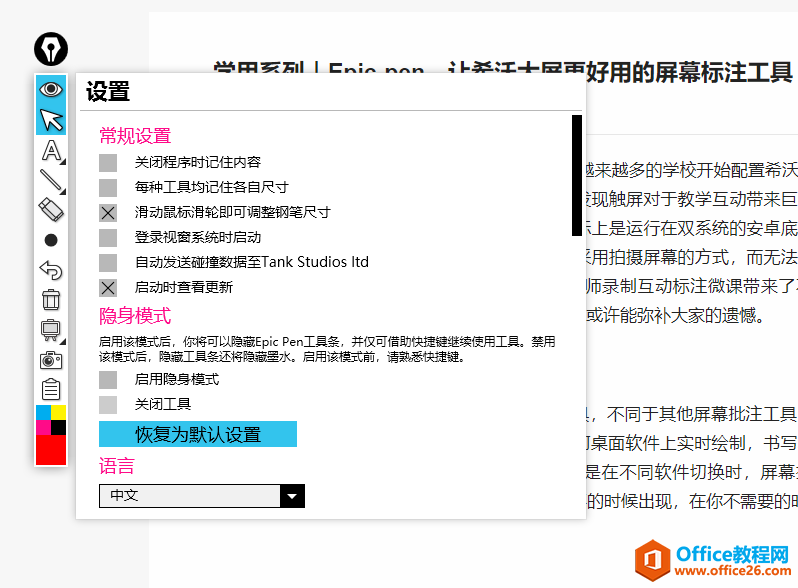Click the Epic Pen logo icon
This screenshot has width=798, height=588.
(51, 49)
